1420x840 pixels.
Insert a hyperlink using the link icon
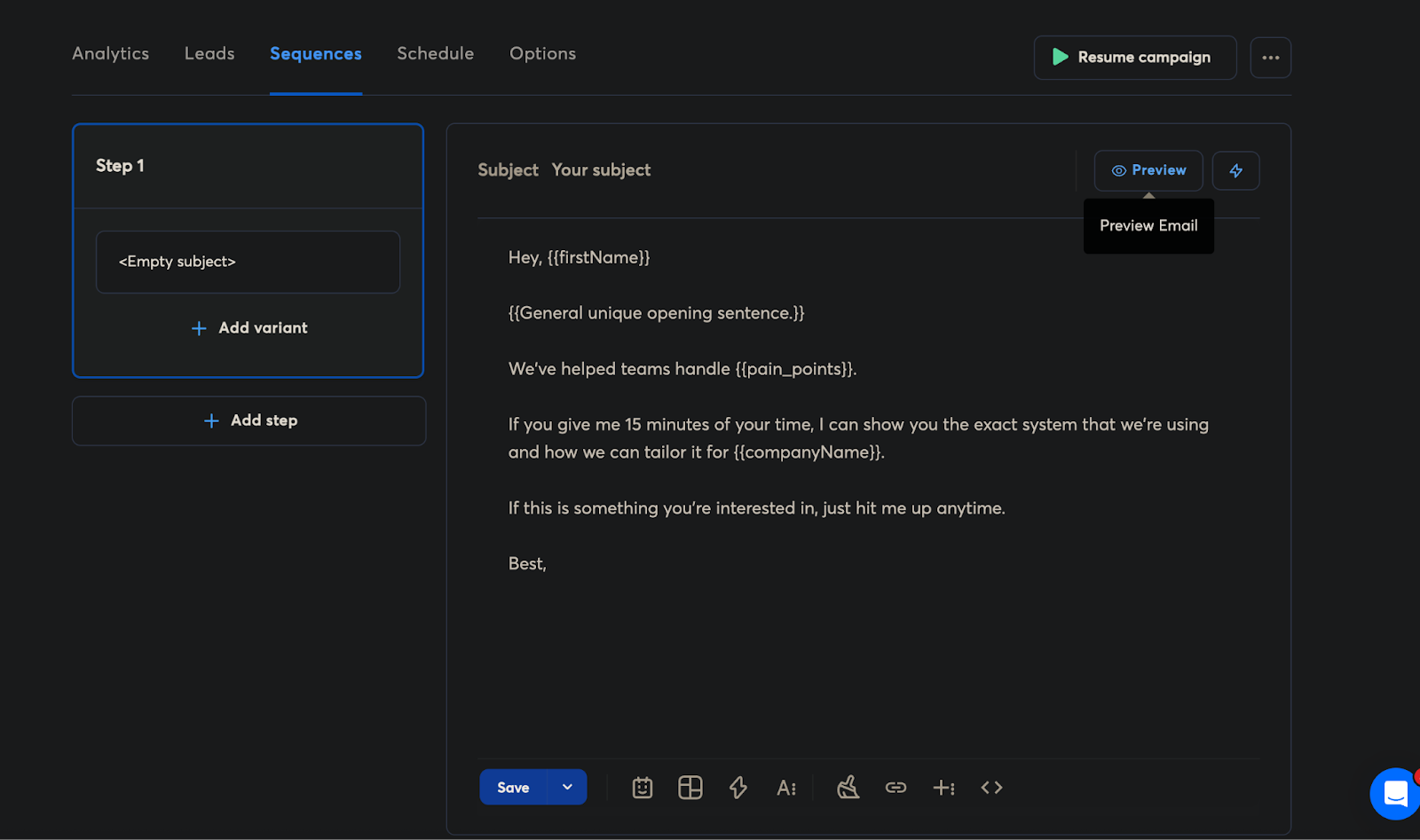pyautogui.click(x=895, y=787)
